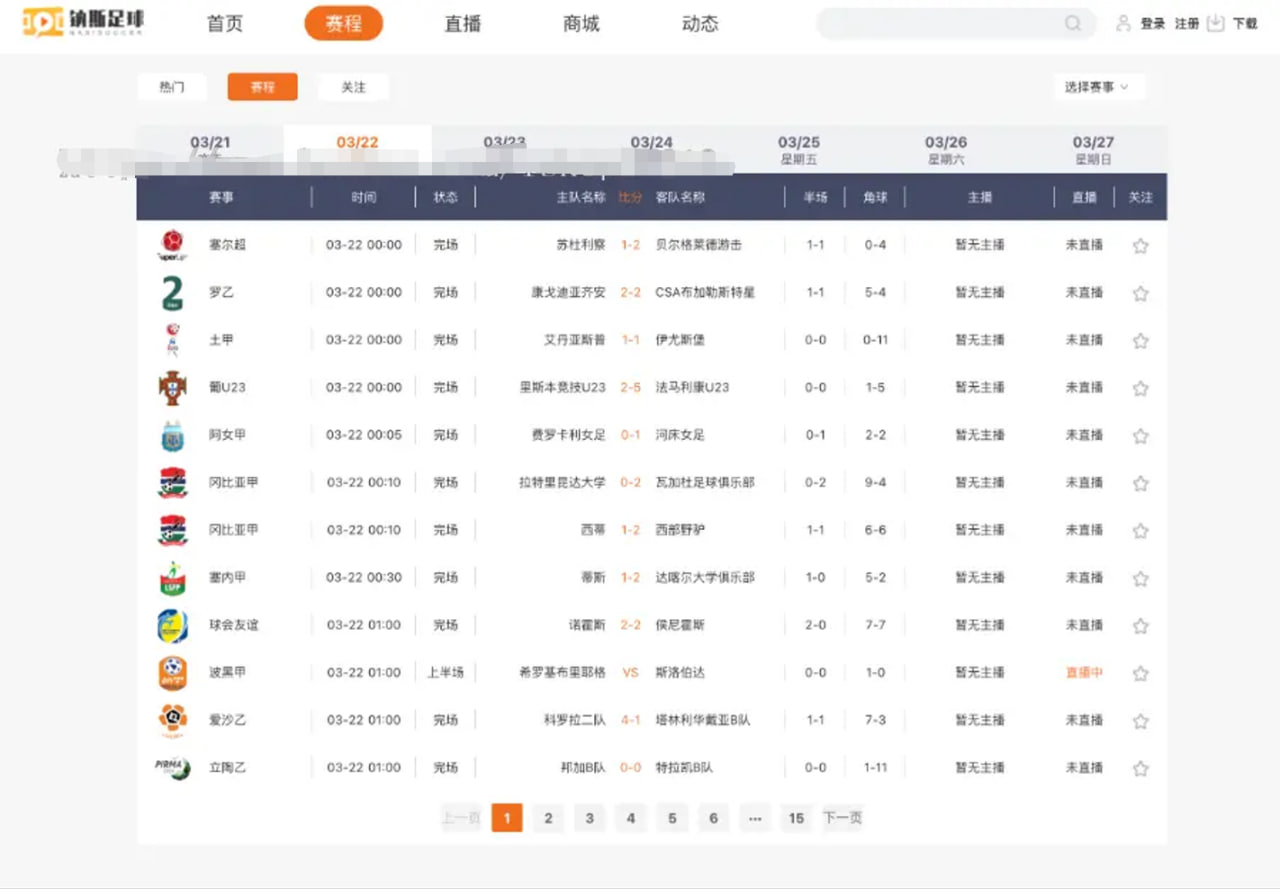Go to next page with 下一页
Viewport: 1280px width, 889px height.
click(842, 818)
